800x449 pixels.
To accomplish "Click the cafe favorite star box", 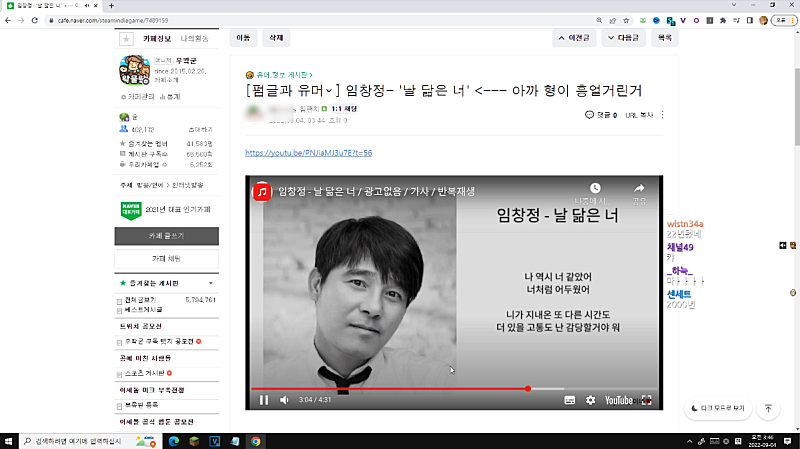I will click(x=127, y=38).
